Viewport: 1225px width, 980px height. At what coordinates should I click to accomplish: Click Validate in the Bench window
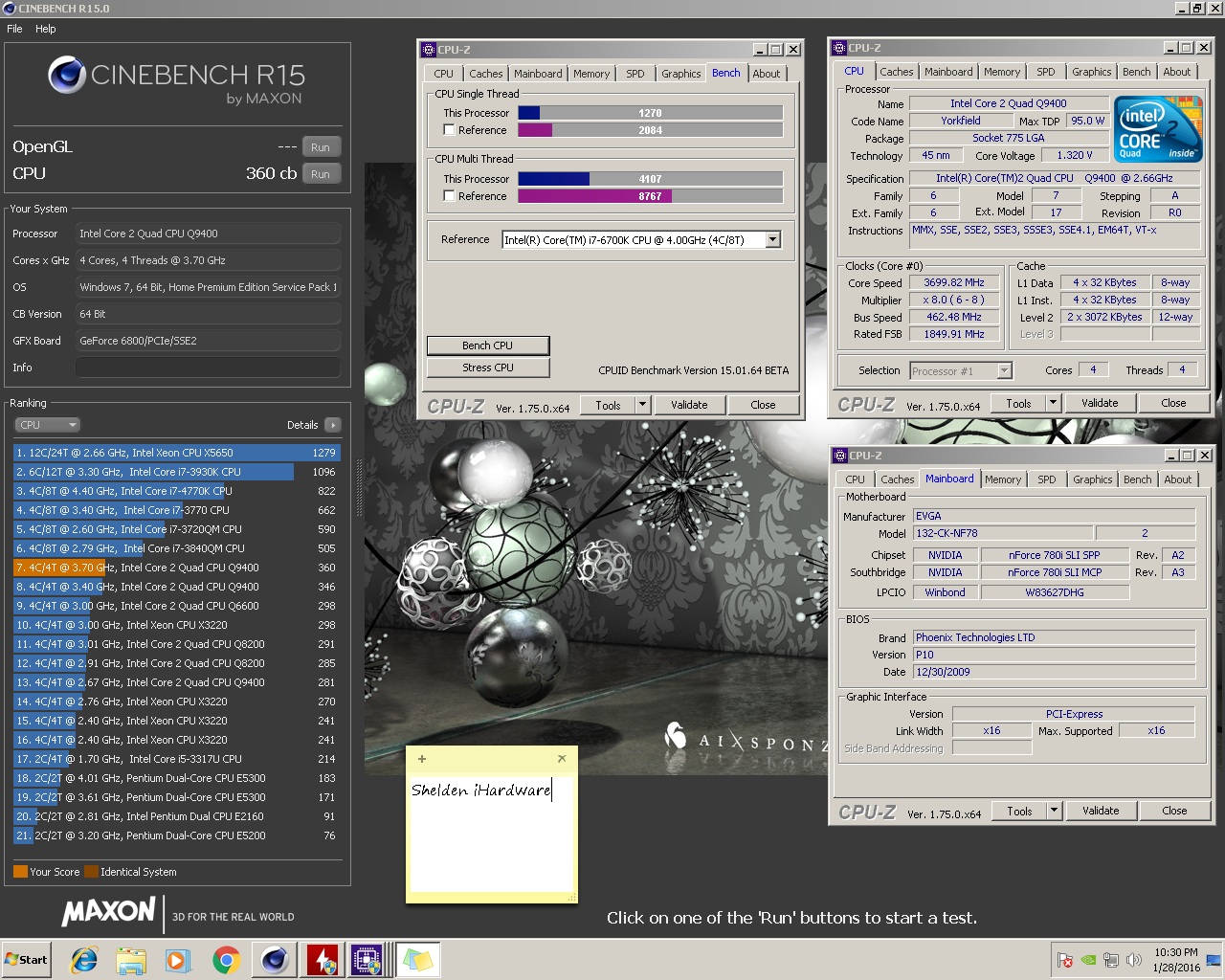(x=689, y=405)
